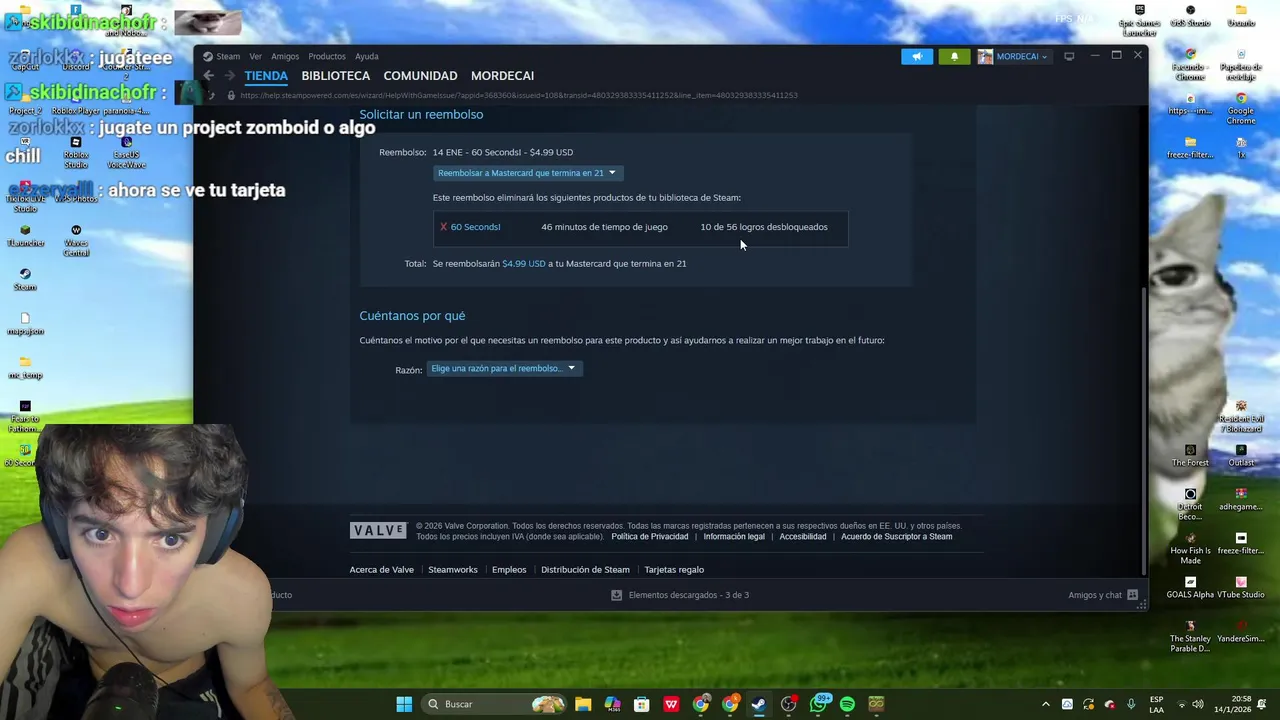The height and width of the screenshot is (720, 1280).
Task: Open Política de Privacidad link
Action: pyautogui.click(x=650, y=537)
